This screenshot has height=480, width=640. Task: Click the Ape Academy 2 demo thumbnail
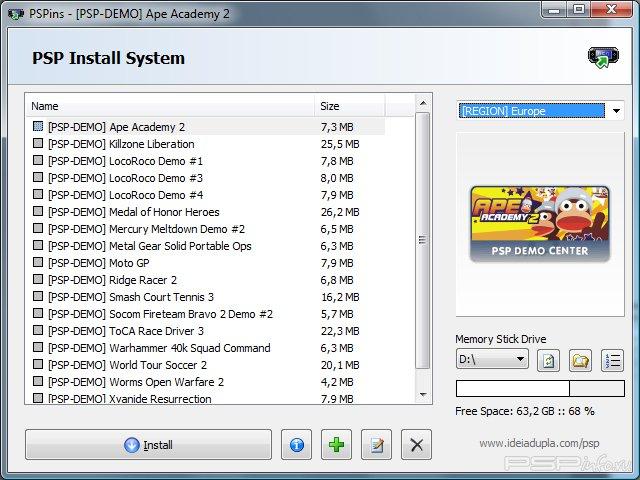pos(540,224)
